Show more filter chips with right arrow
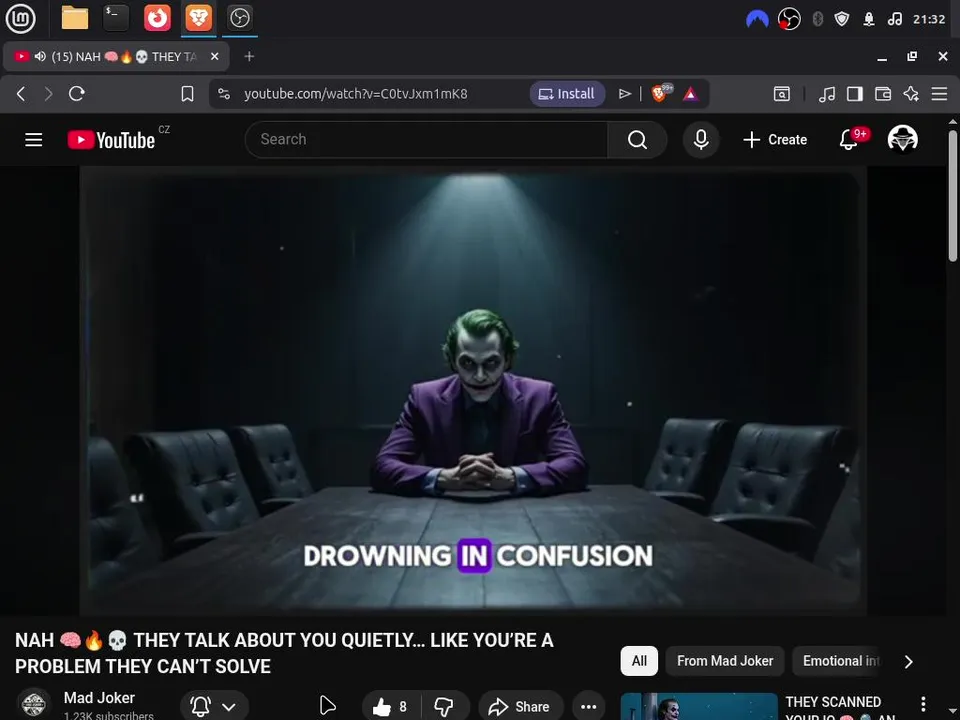Viewport: 960px width, 720px height. 909,662
